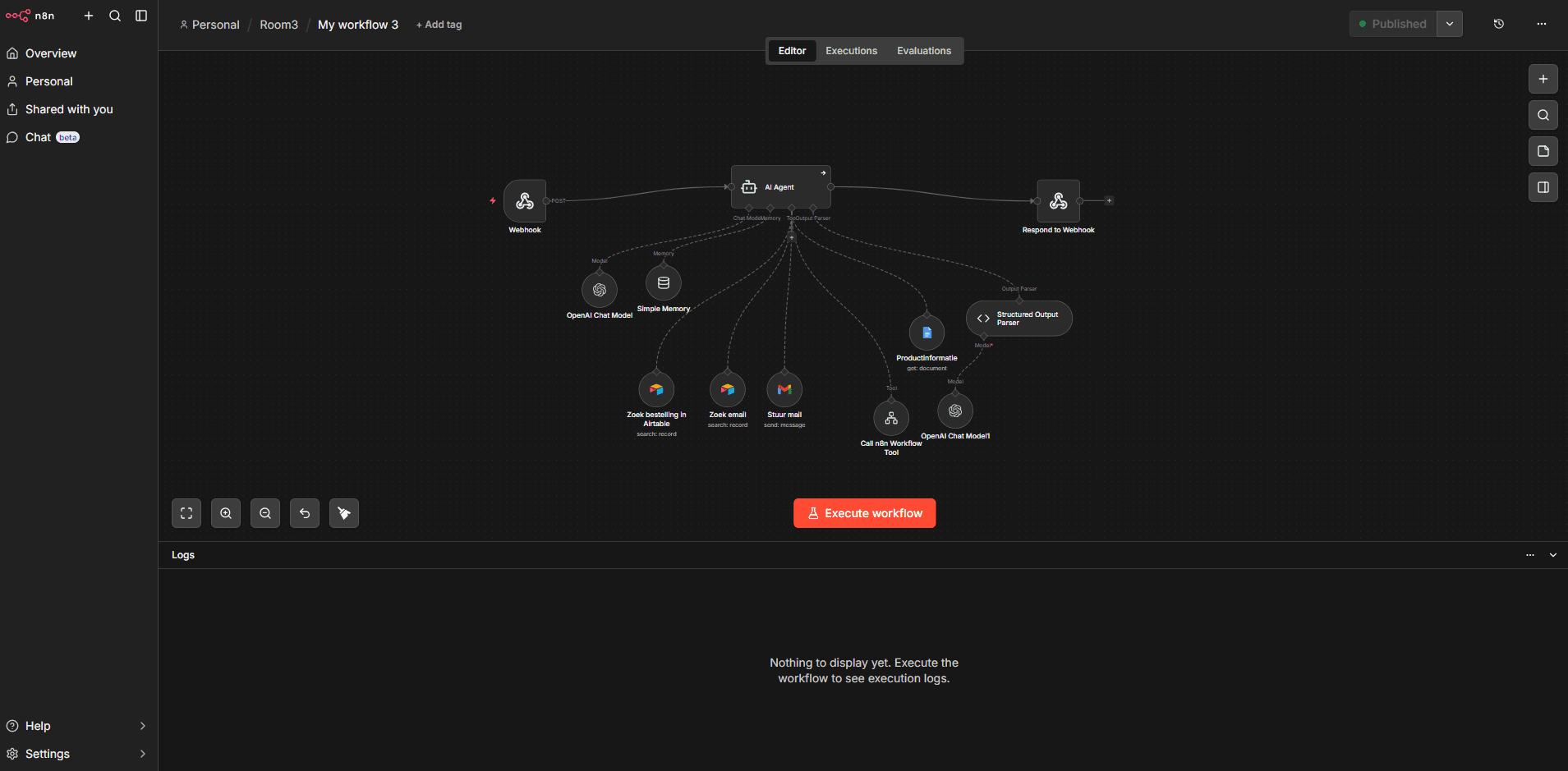This screenshot has height=771, width=1568.
Task: Expand the Settings submenu
Action: click(142, 754)
